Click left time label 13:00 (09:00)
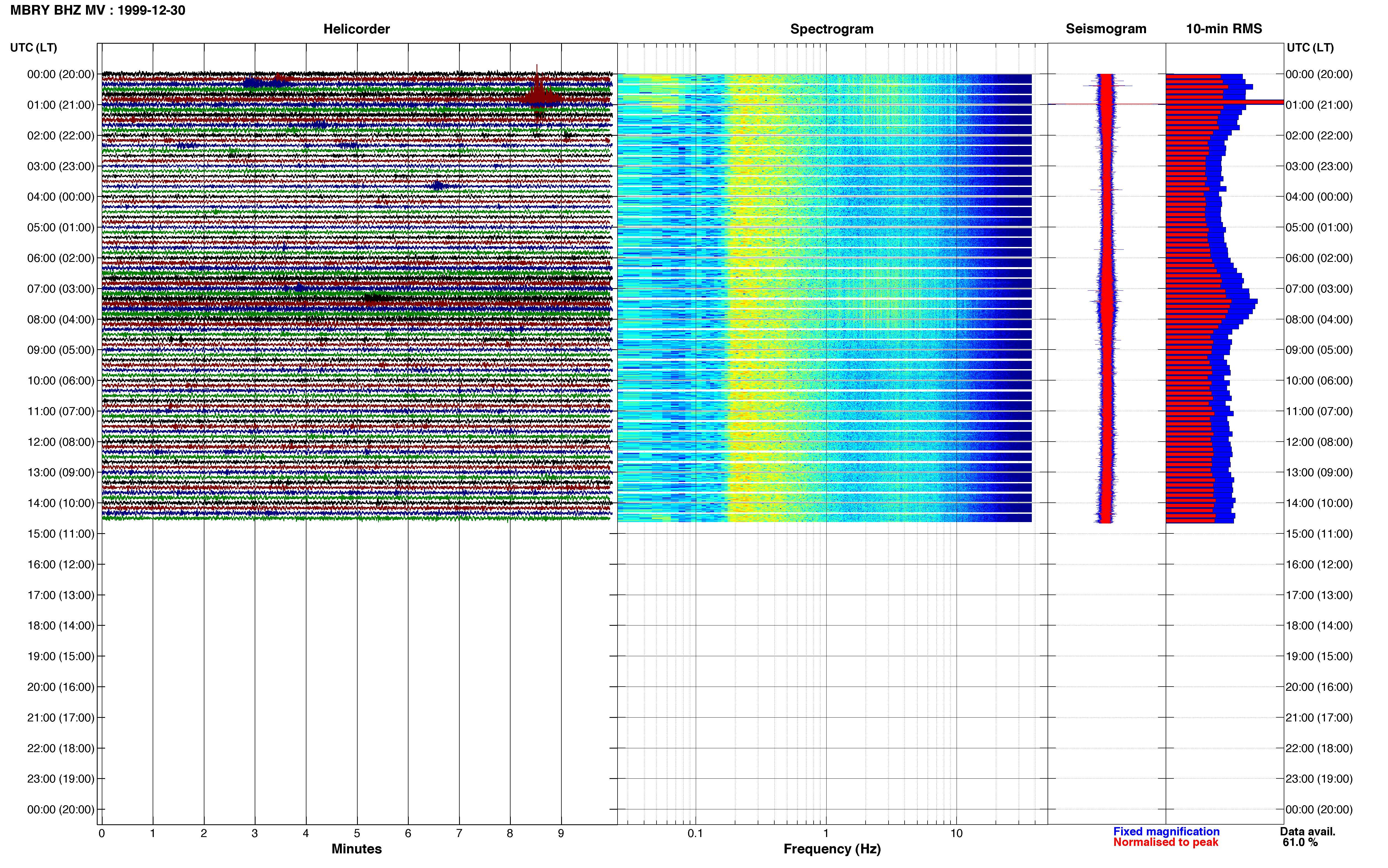Image resolution: width=1388 pixels, height=868 pixels. click(61, 473)
